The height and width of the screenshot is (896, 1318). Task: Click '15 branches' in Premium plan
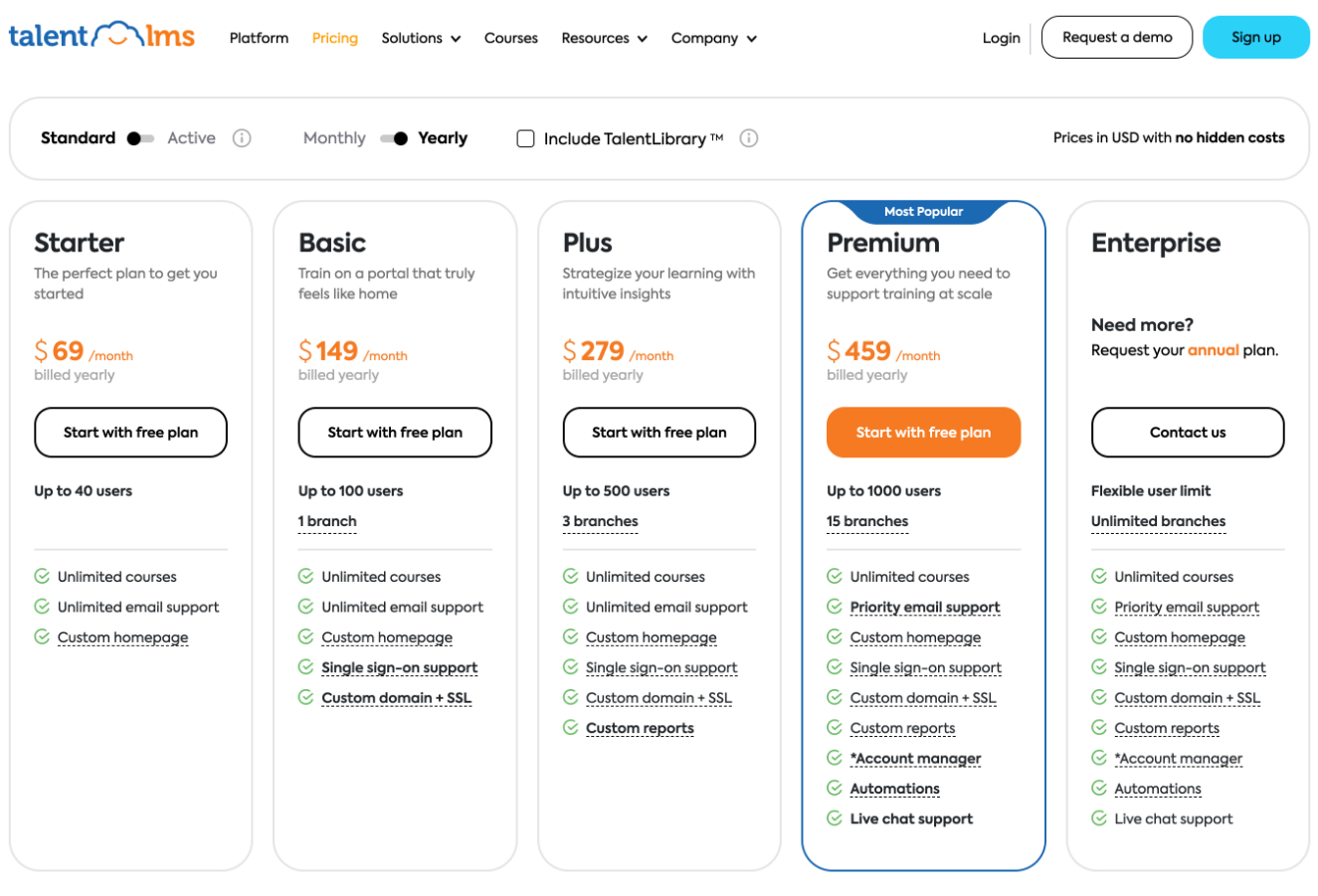point(867,521)
